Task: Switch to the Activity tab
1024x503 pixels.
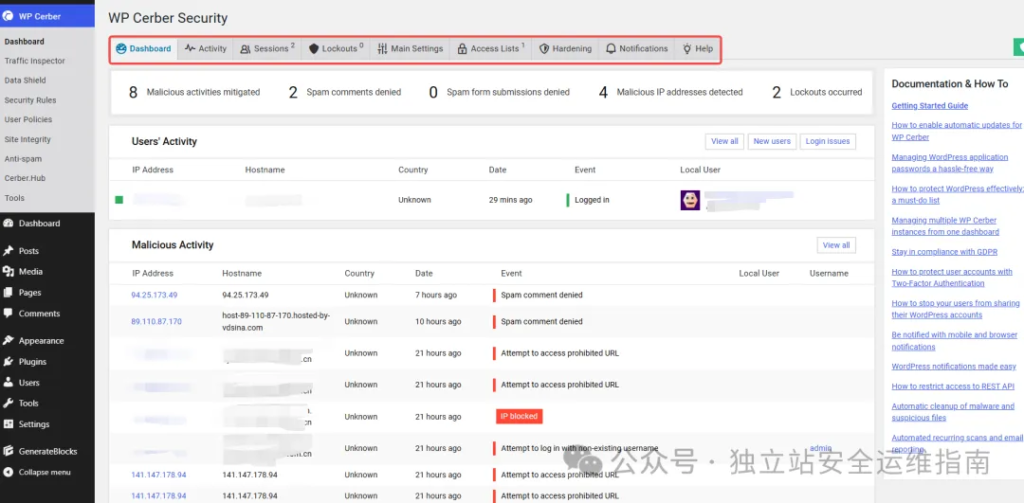Action: coord(205,49)
